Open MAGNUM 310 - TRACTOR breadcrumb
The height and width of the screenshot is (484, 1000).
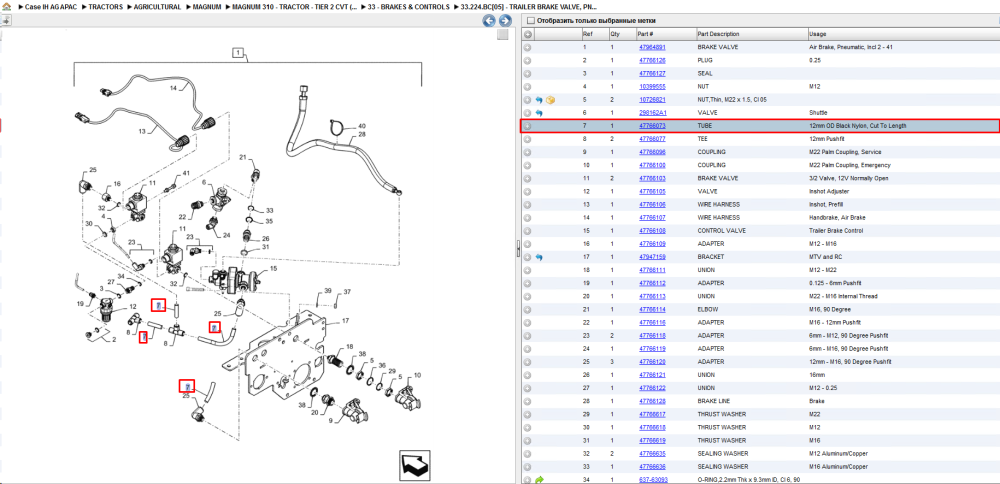[x=295, y=7]
